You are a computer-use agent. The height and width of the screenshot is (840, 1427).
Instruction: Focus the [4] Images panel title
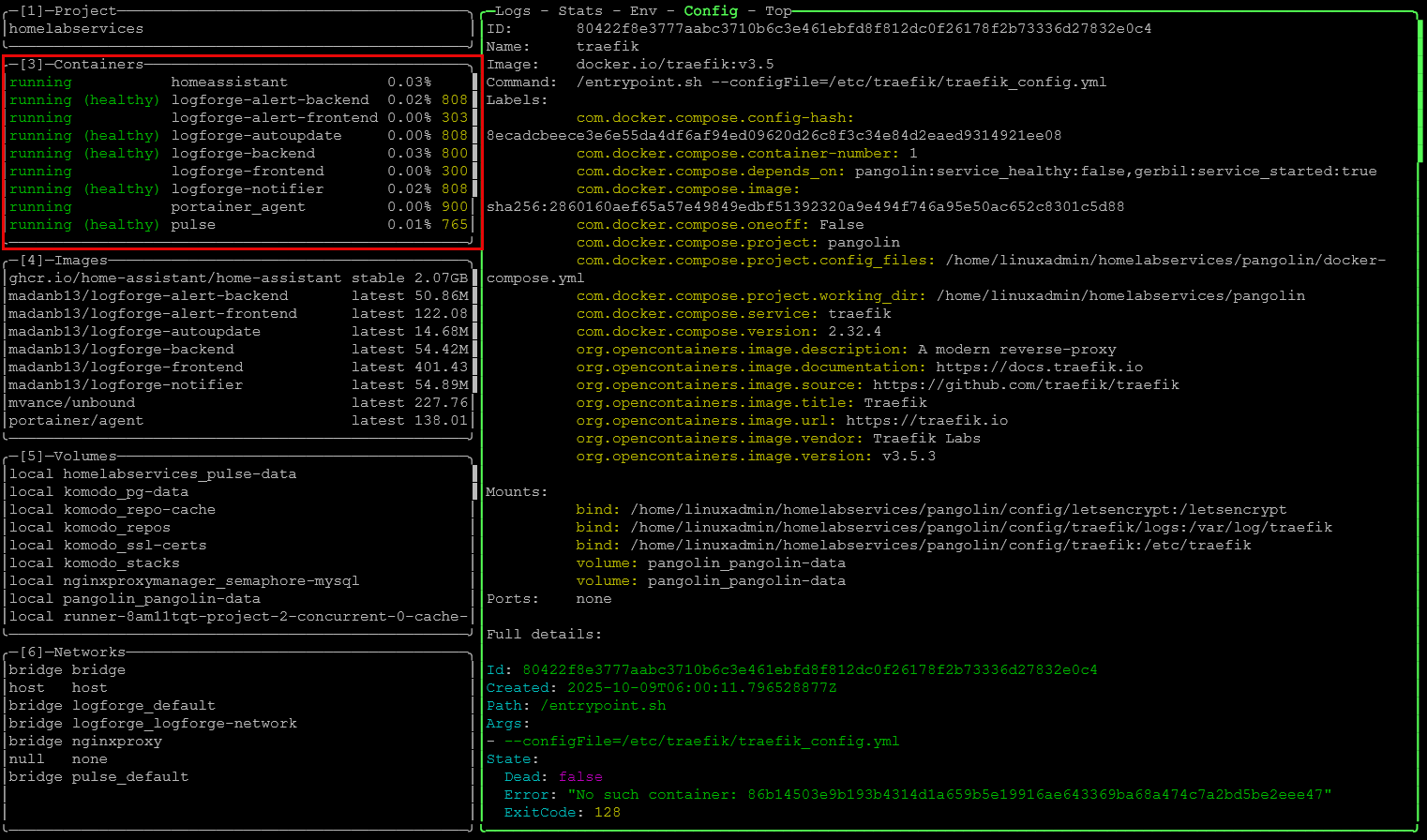64,261
